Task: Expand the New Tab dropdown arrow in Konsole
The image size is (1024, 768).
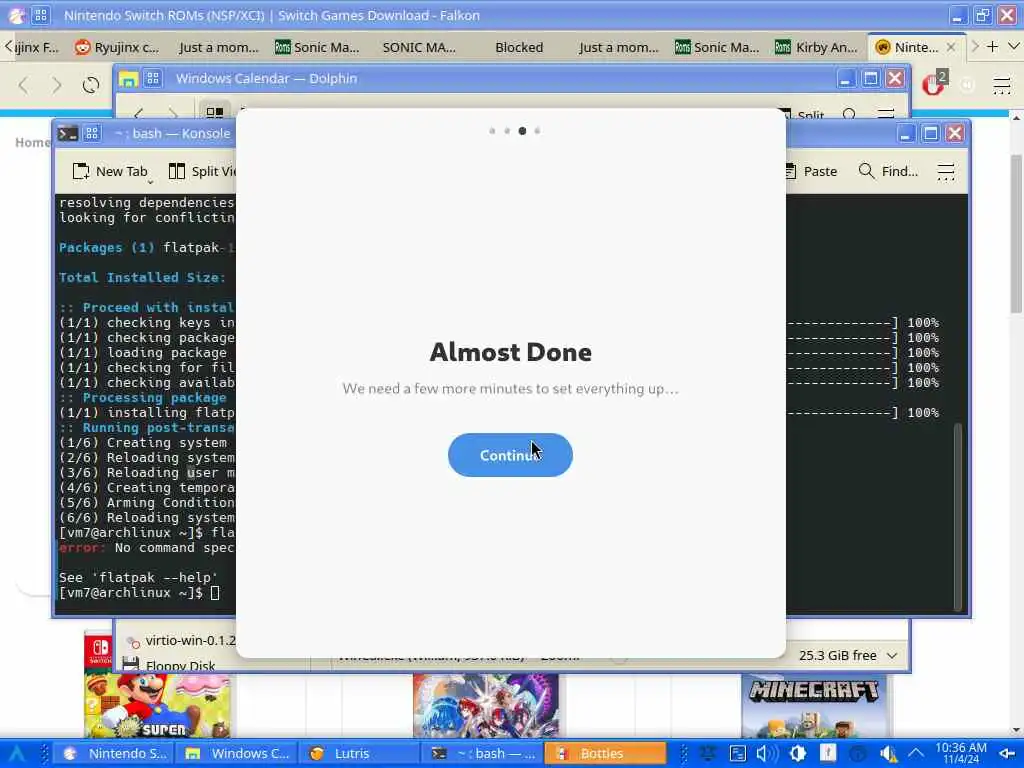Action: pos(150,182)
